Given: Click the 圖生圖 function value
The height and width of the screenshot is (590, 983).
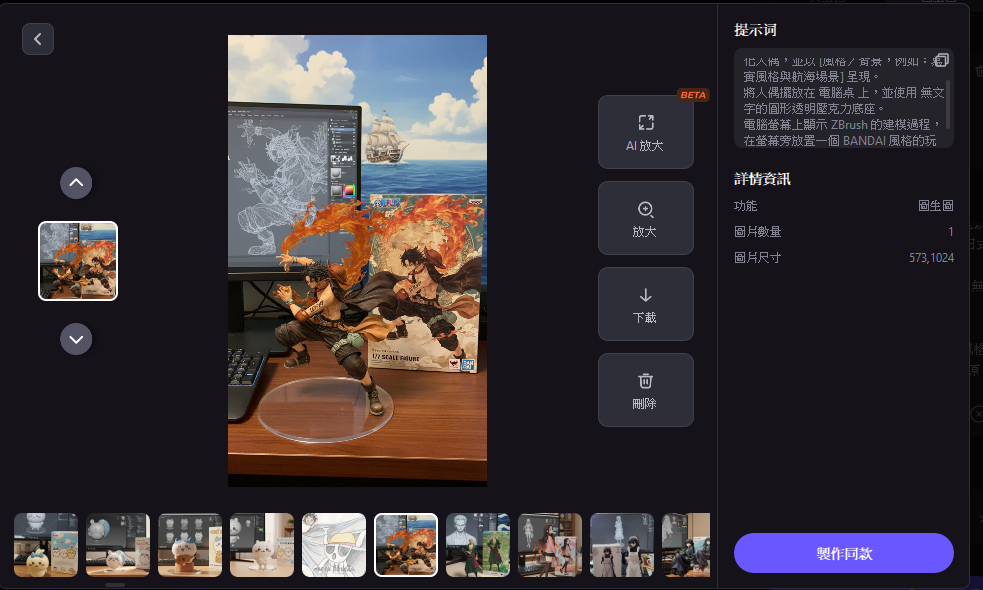Looking at the screenshot, I should tap(936, 206).
